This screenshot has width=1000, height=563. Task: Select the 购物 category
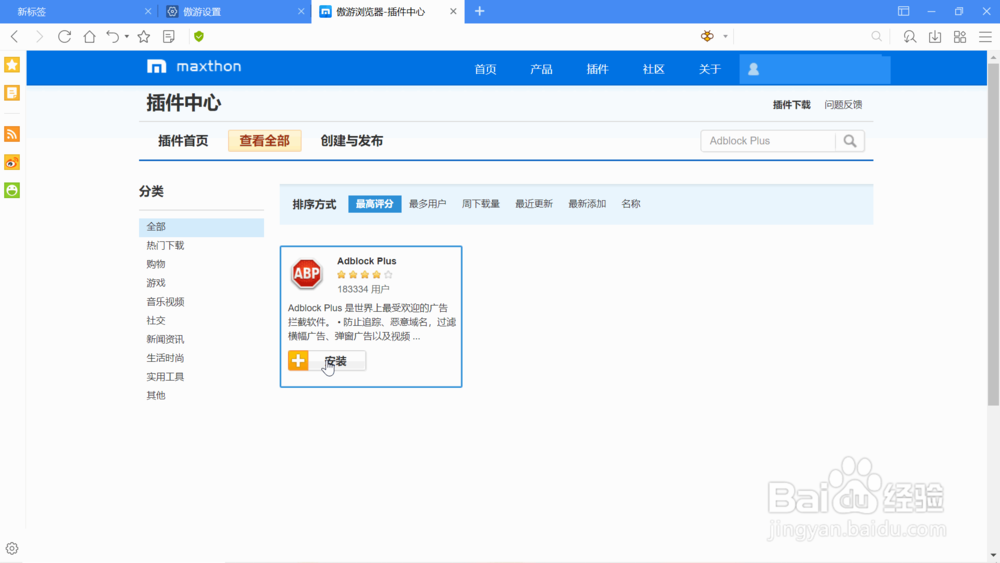click(156, 264)
